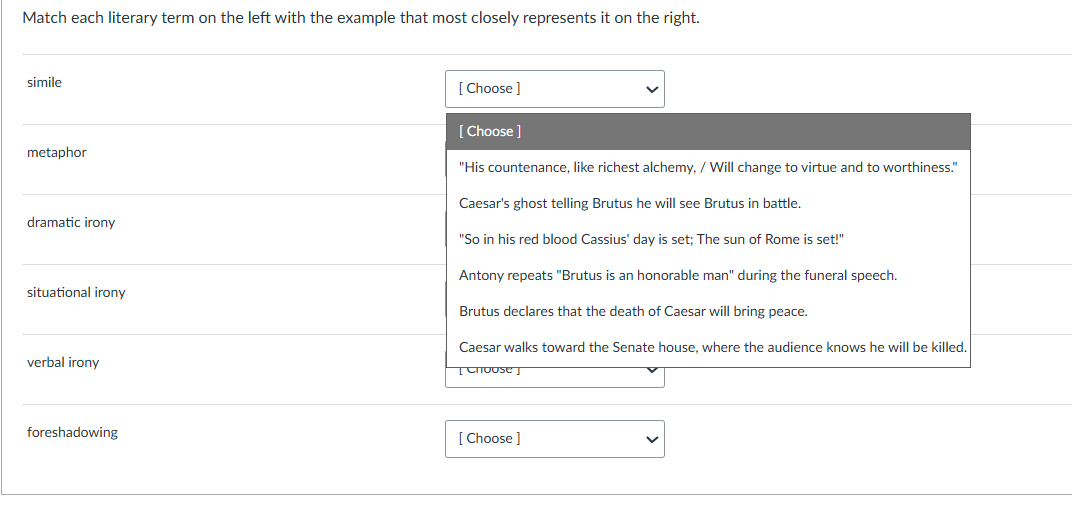This screenshot has width=1072, height=508.
Task: Click the verbal irony dropdown chevron arrow
Action: [x=652, y=374]
